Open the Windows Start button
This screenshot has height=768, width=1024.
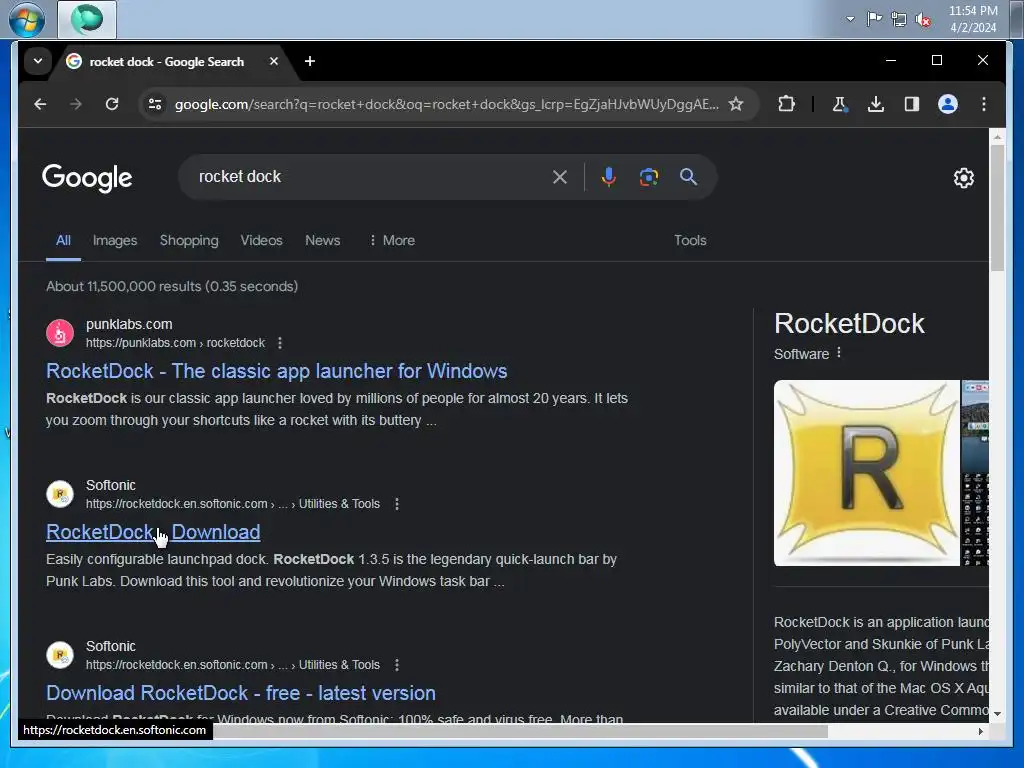coord(27,20)
